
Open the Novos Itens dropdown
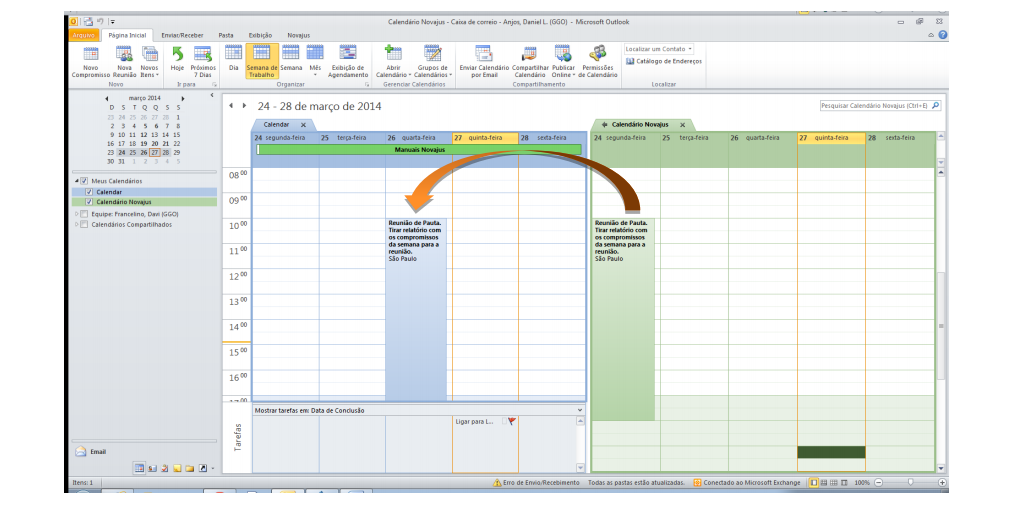149,62
